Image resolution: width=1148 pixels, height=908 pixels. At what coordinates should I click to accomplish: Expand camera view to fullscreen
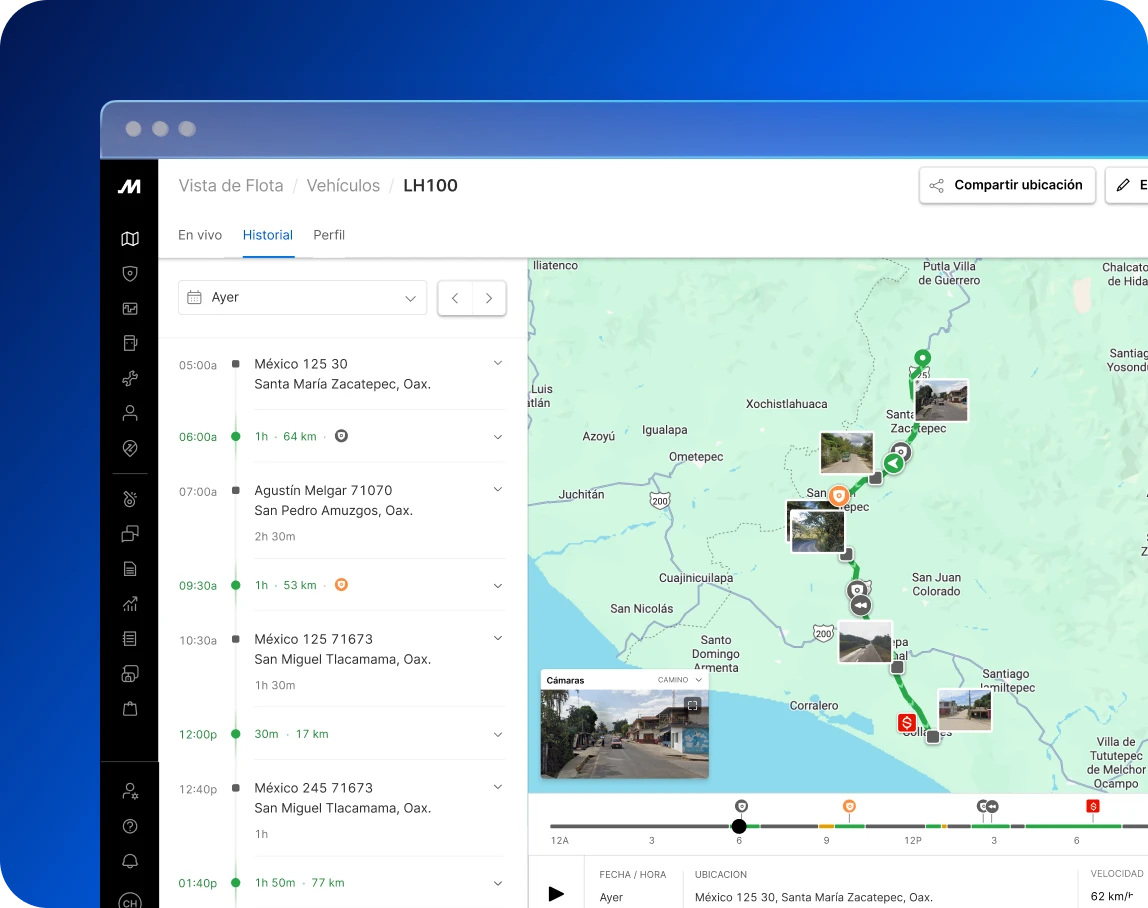pyautogui.click(x=692, y=705)
